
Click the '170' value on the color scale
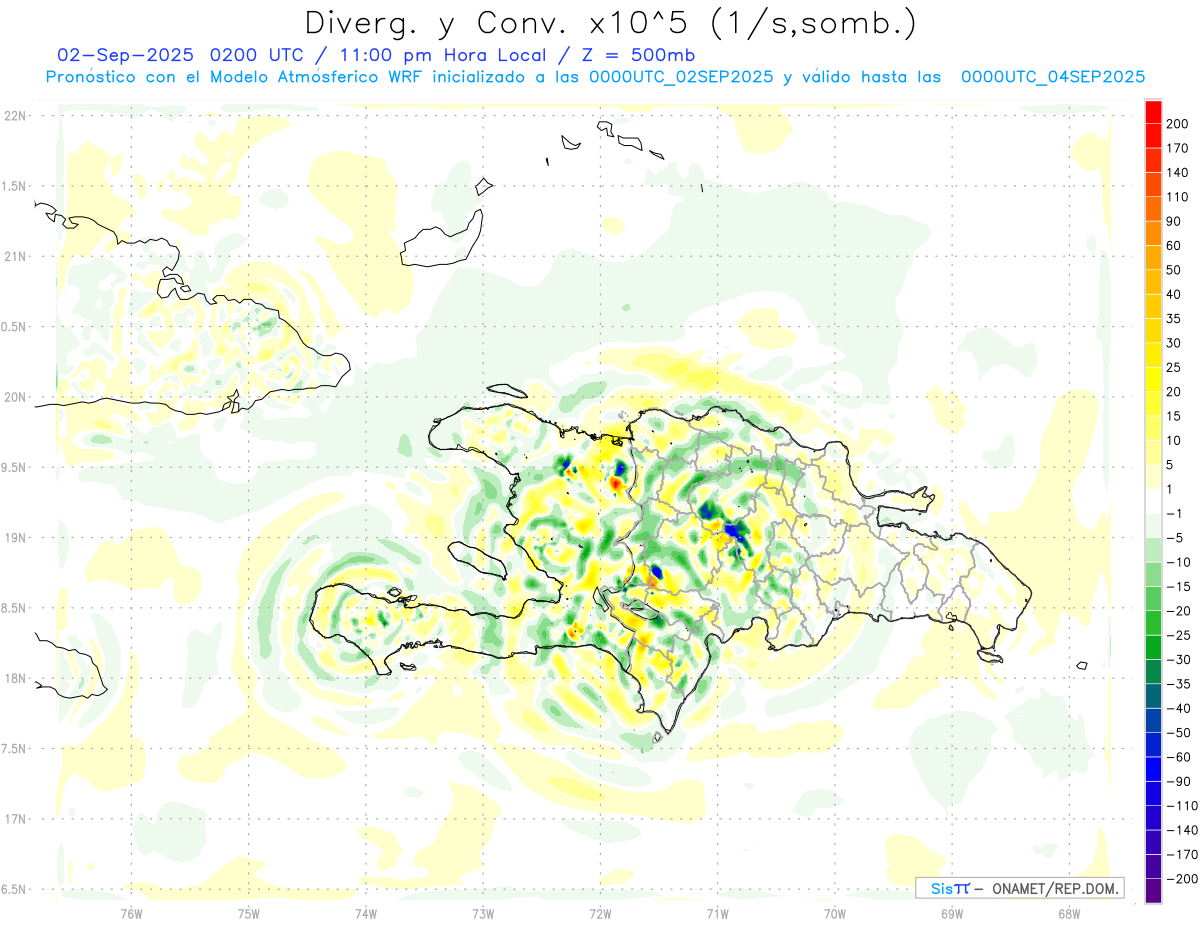[x=1176, y=149]
